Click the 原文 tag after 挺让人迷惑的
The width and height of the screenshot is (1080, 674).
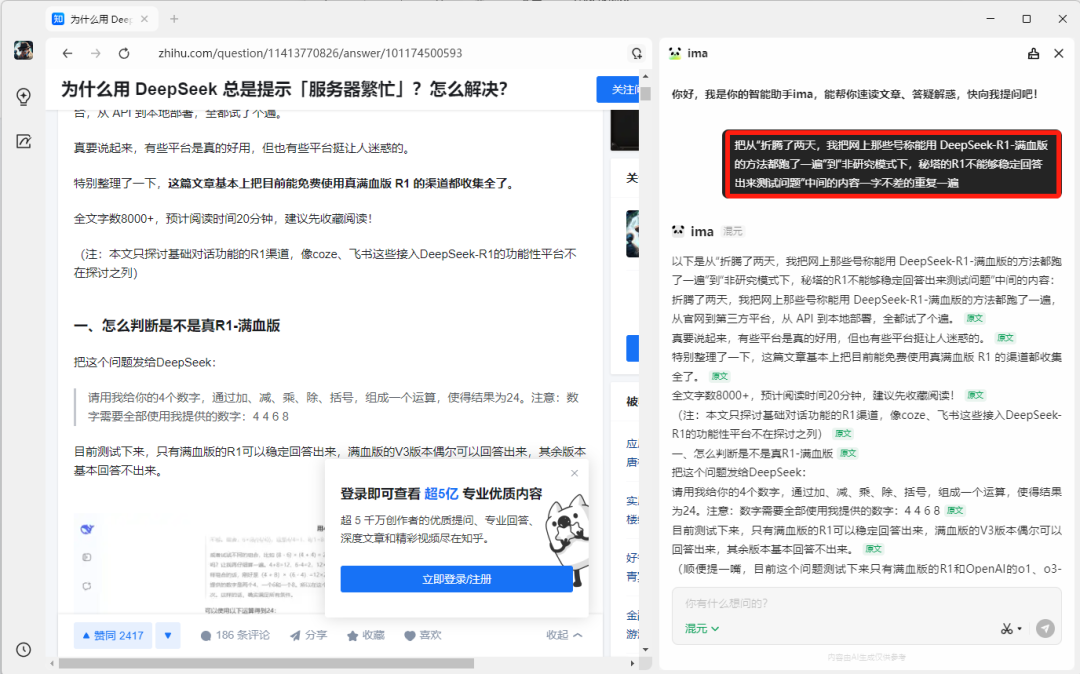pyautogui.click(x=1006, y=338)
